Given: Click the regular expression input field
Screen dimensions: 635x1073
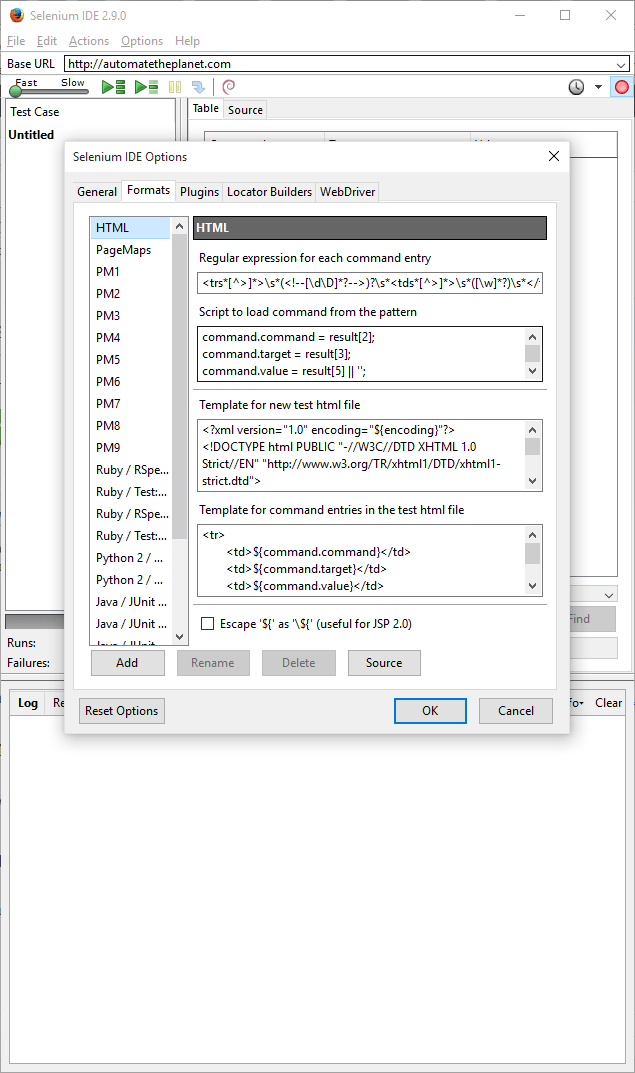Looking at the screenshot, I should point(370,283).
